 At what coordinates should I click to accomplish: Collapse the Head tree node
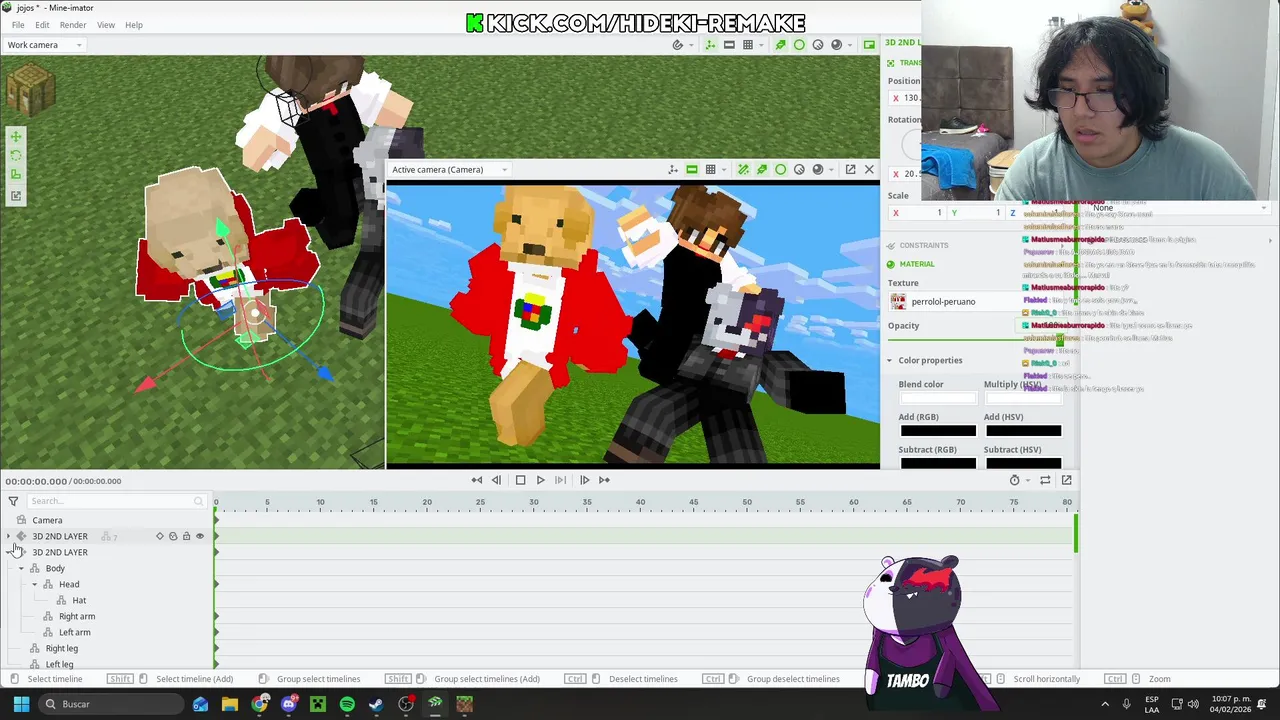(x=34, y=585)
